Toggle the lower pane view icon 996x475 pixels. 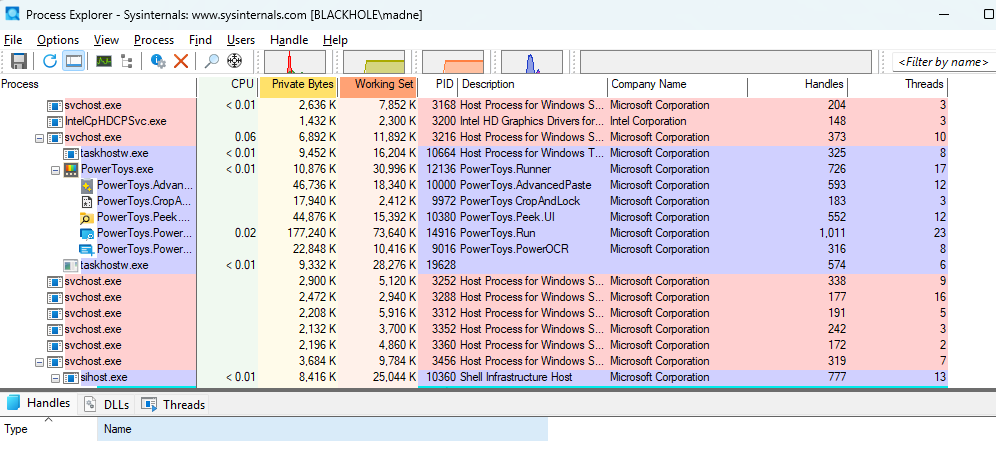(74, 61)
